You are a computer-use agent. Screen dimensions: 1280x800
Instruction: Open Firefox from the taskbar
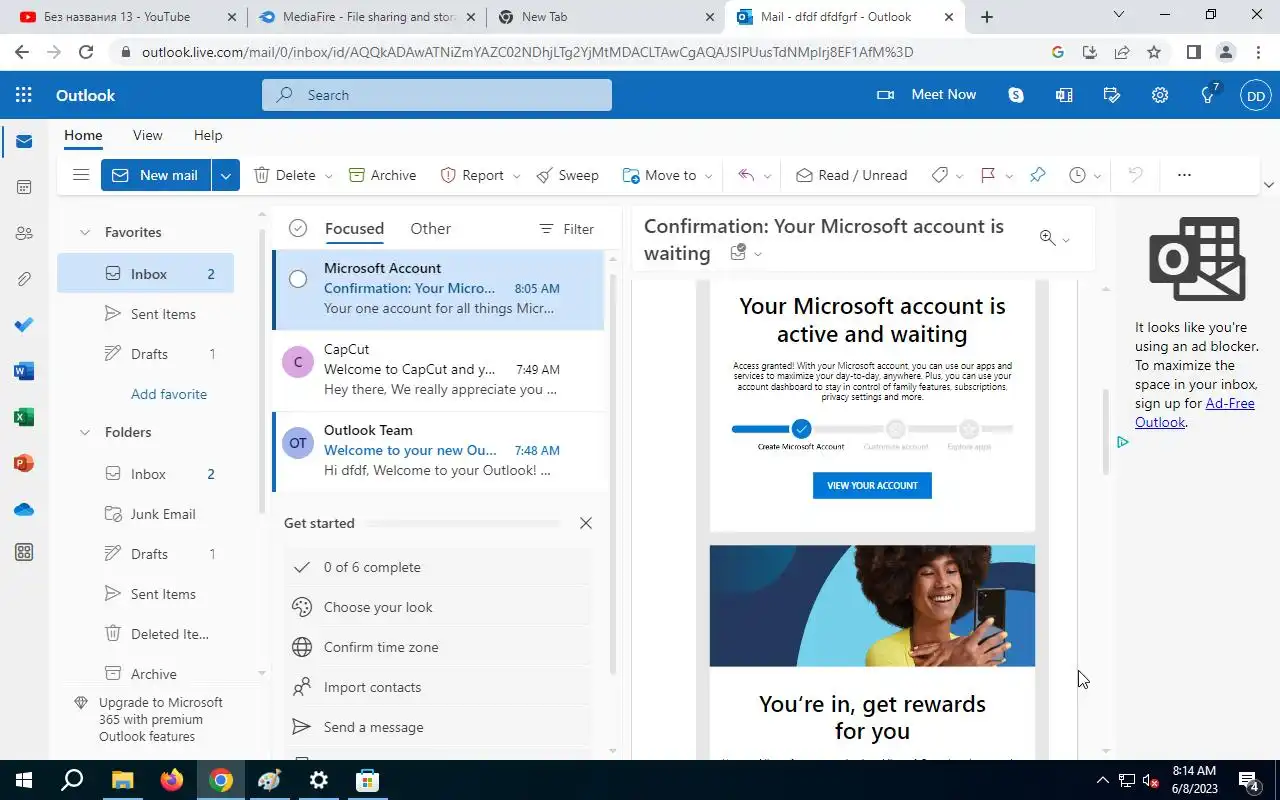172,780
